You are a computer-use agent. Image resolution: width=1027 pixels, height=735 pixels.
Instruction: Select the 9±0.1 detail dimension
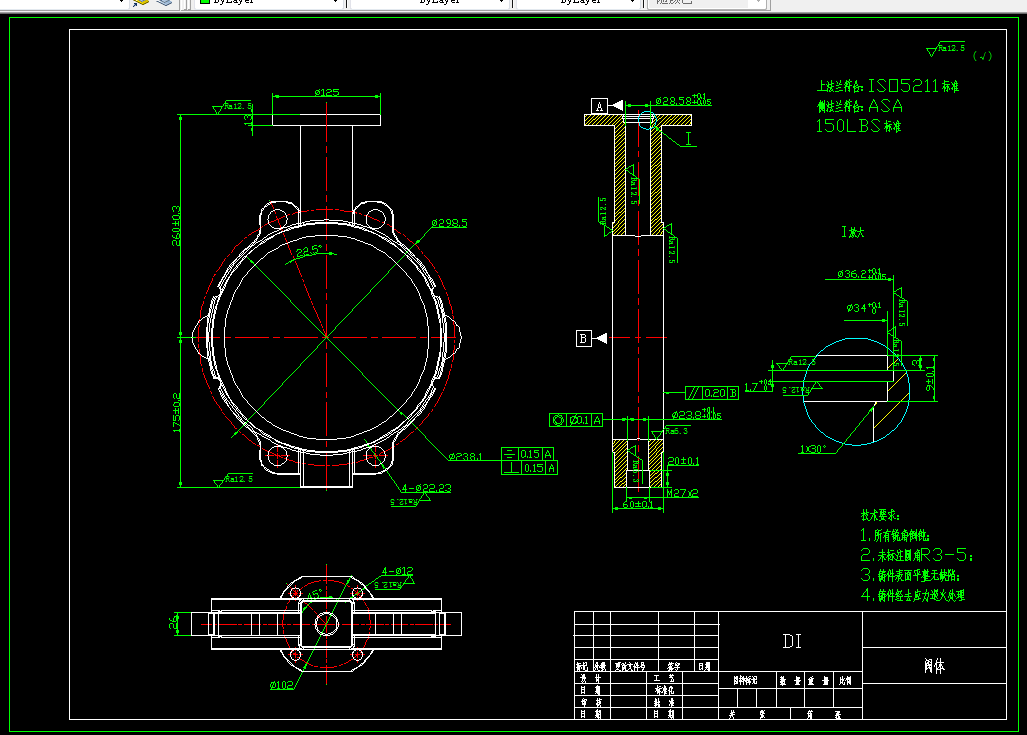(x=930, y=379)
